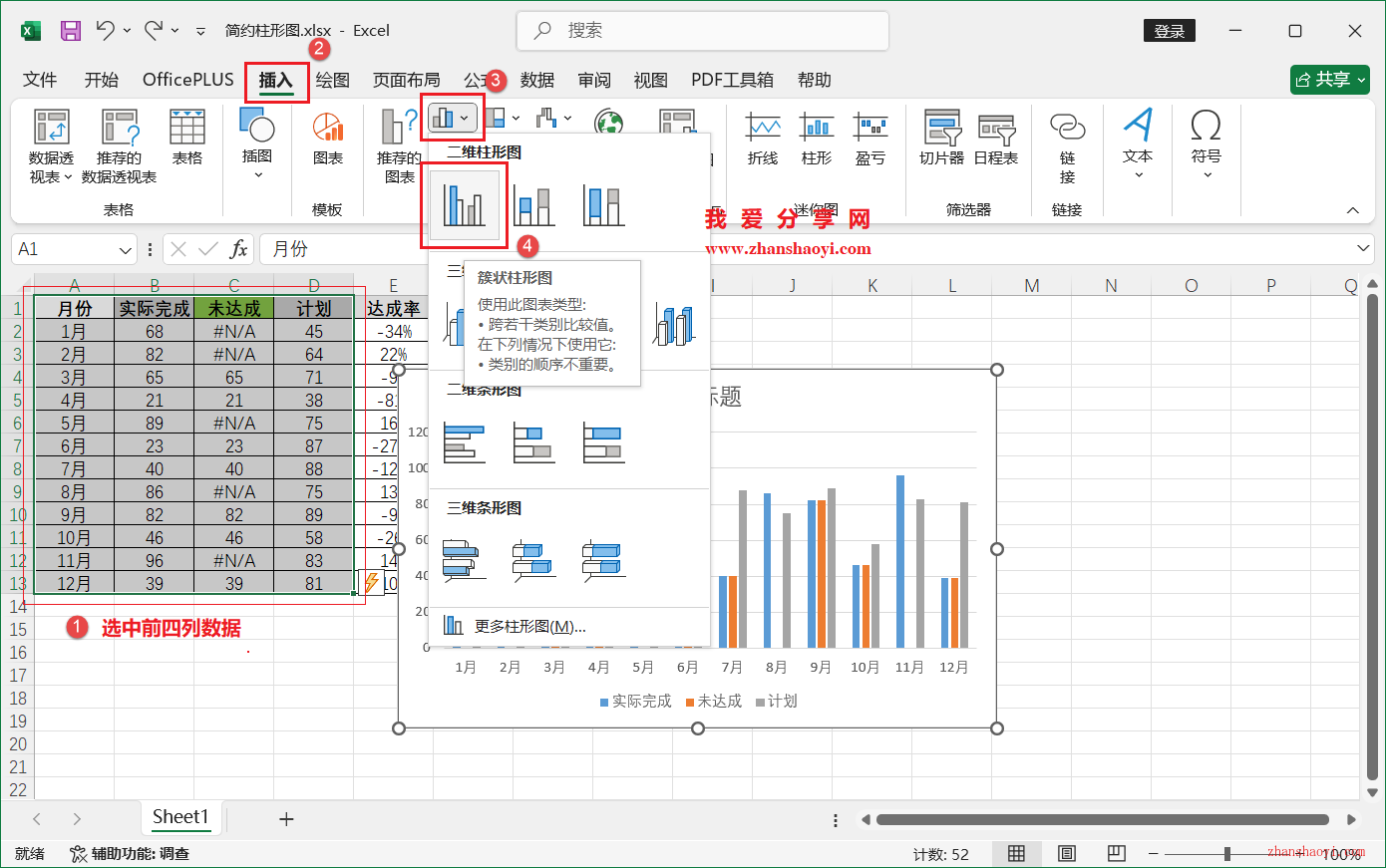Select the Clustered Column chart type

tap(464, 202)
